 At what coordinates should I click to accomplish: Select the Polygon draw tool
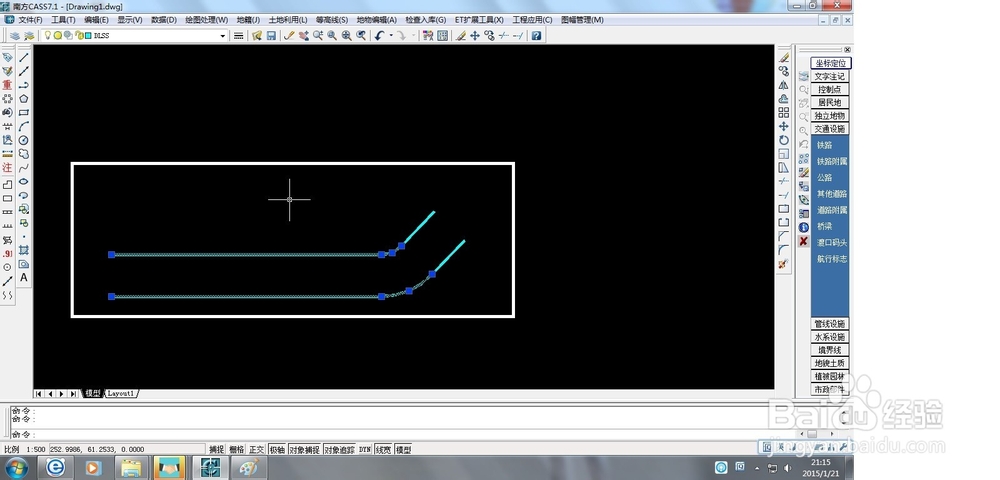(24, 99)
